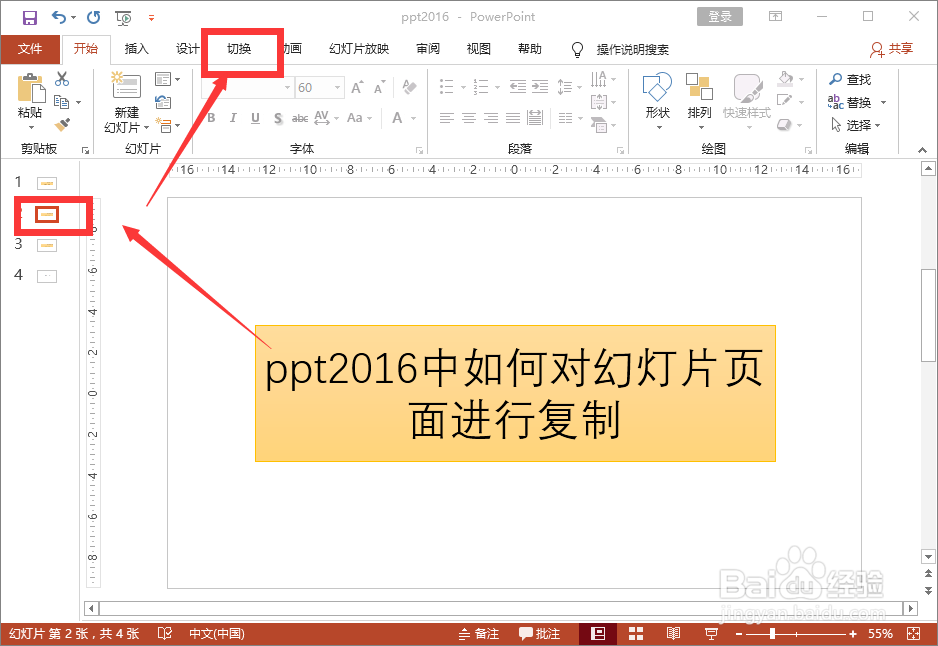The image size is (938, 646).
Task: Expand Paragraph dialog launcher
Action: 620,150
